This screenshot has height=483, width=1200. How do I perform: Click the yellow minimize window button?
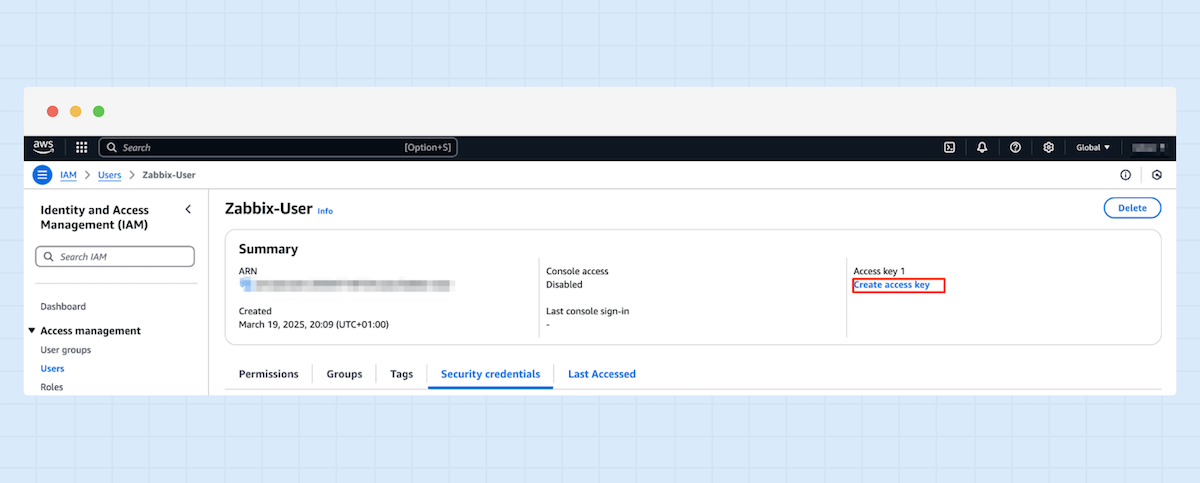pos(75,111)
